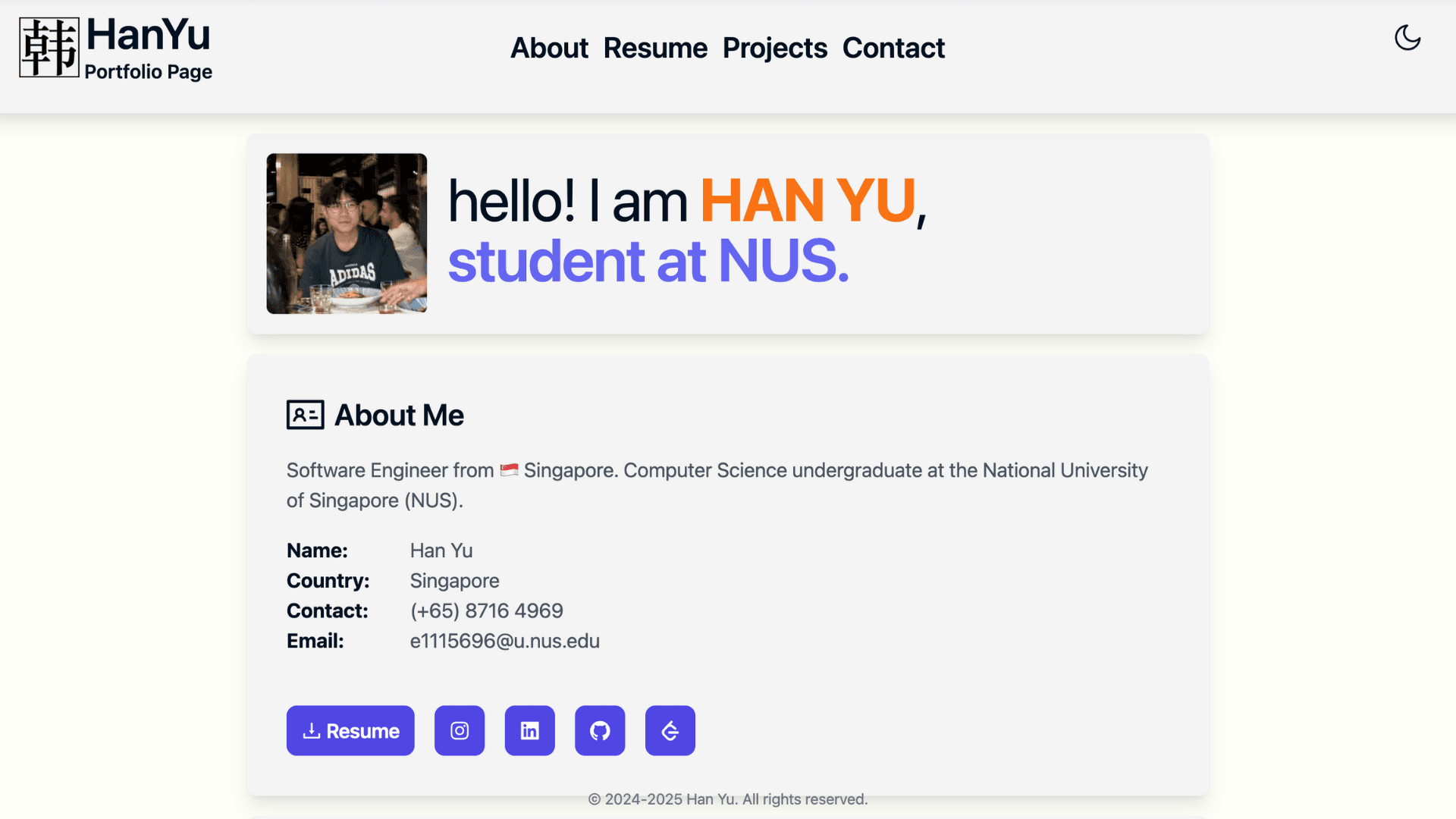Toggle dark mode with the moon icon
Screen dimensions: 1456x819
[x=1407, y=38]
